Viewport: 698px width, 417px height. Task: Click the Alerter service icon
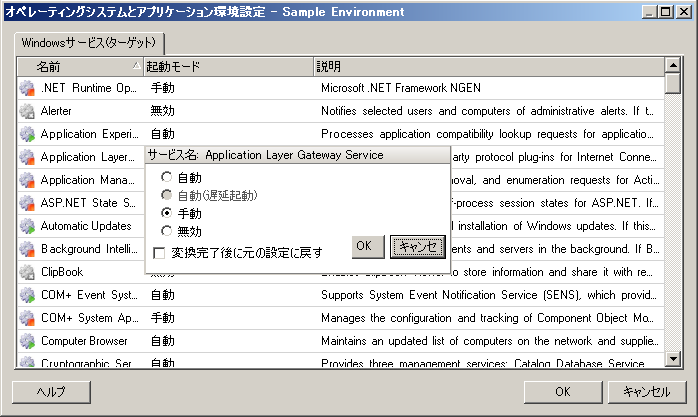click(27, 111)
